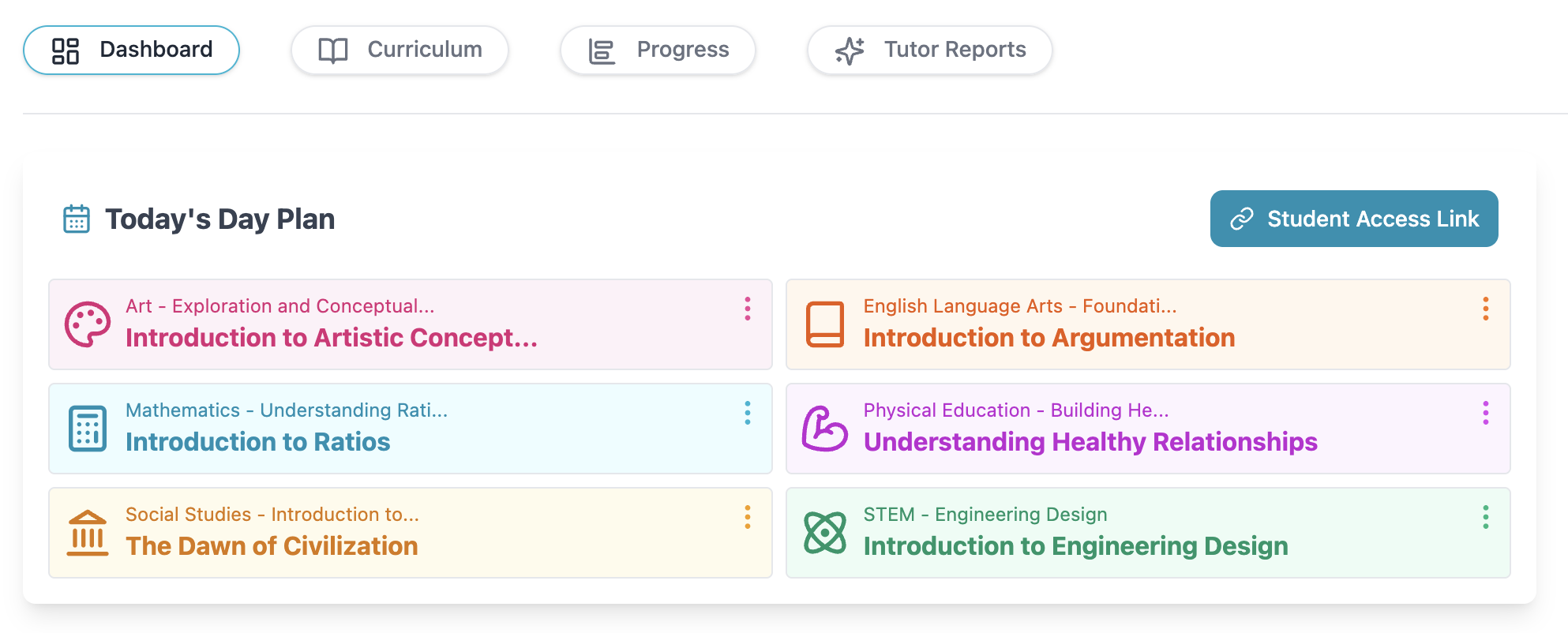1568x633 pixels.
Task: Click the sparkle icon in Tutor Reports tab
Action: point(850,51)
